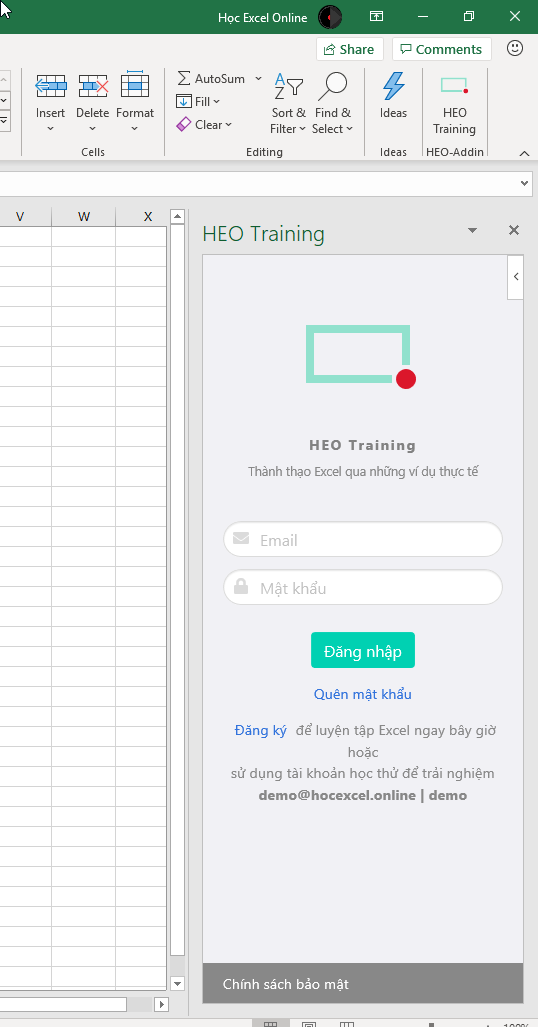Viewport: 538px width, 1027px height.
Task: Click vertical scrollbar up arrow
Action: pos(177,216)
